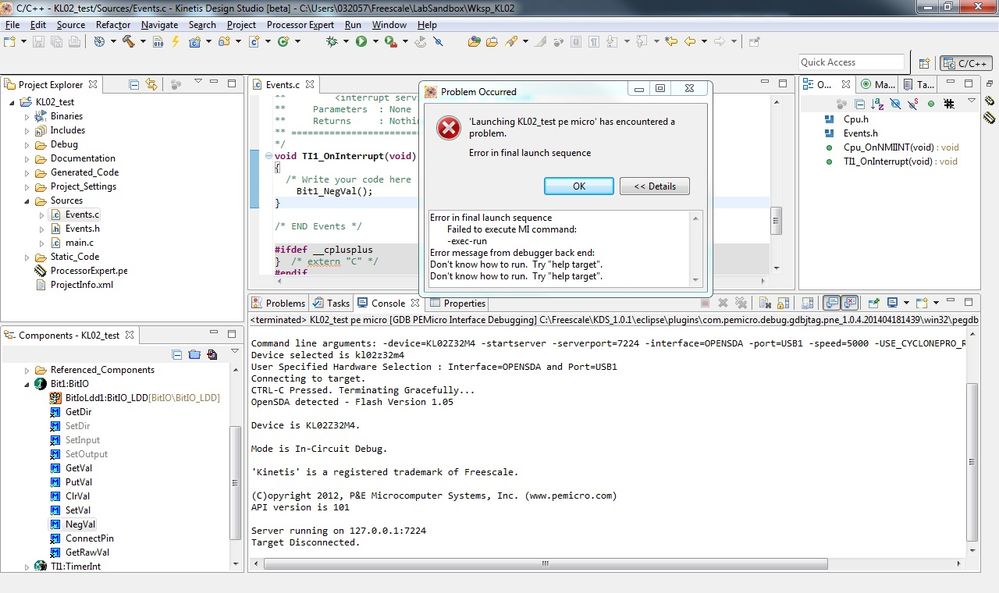Expand Referenced_Components in Components view

point(27,370)
